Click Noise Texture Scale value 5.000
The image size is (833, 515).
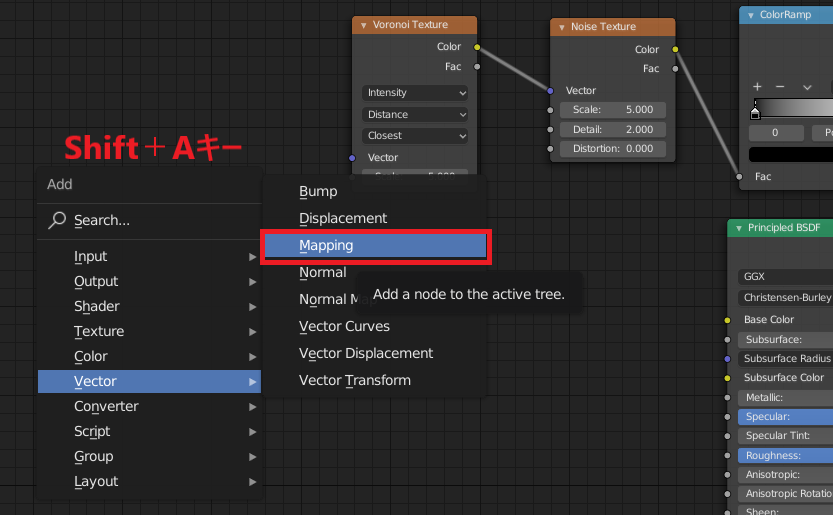coord(613,110)
